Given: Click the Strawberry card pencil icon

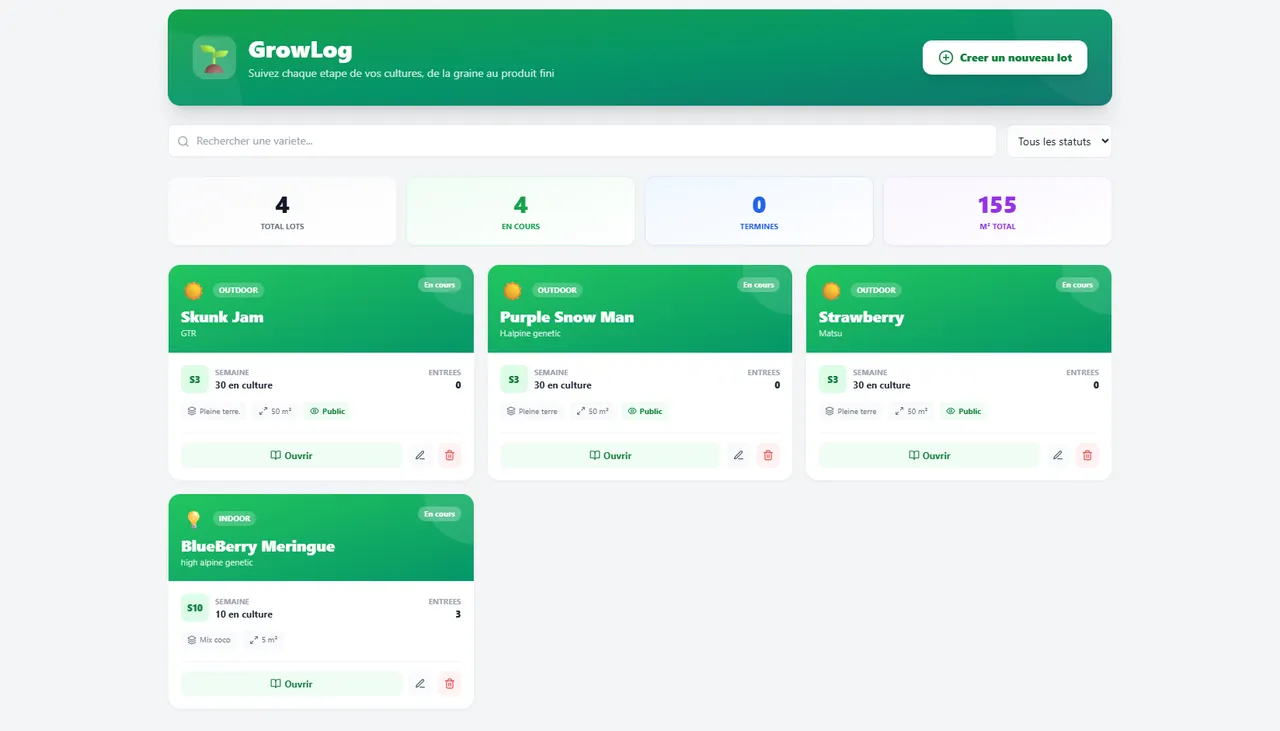Looking at the screenshot, I should (1058, 455).
